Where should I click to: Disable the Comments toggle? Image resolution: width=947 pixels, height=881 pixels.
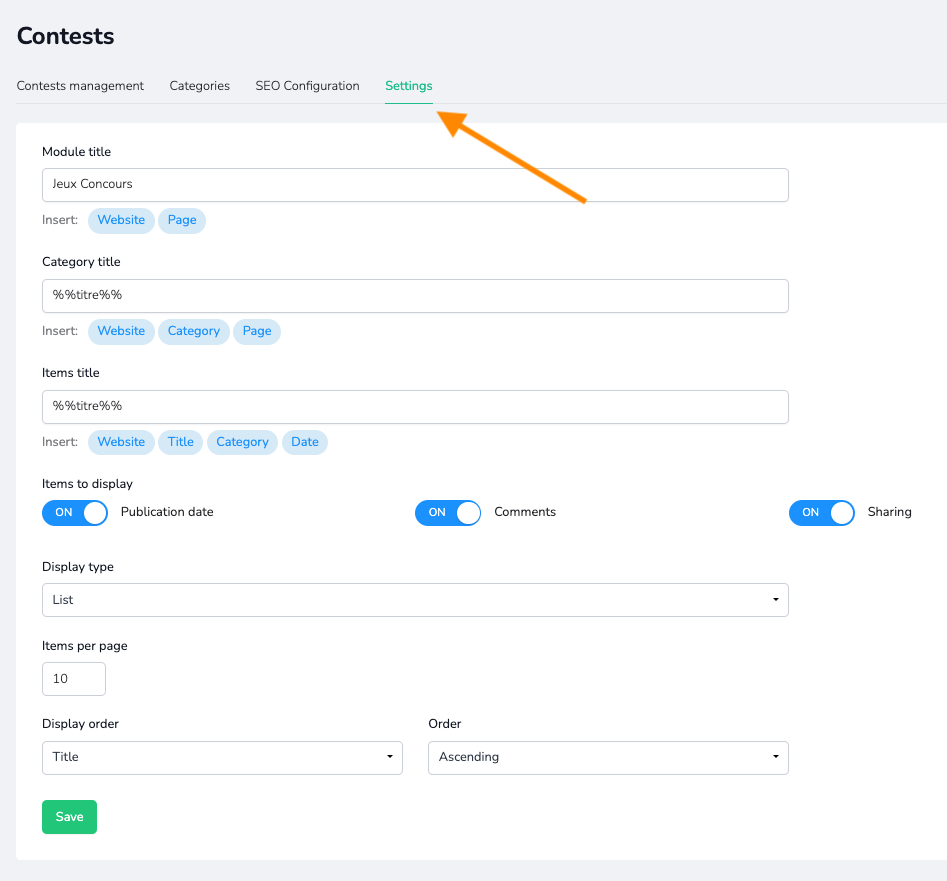448,512
